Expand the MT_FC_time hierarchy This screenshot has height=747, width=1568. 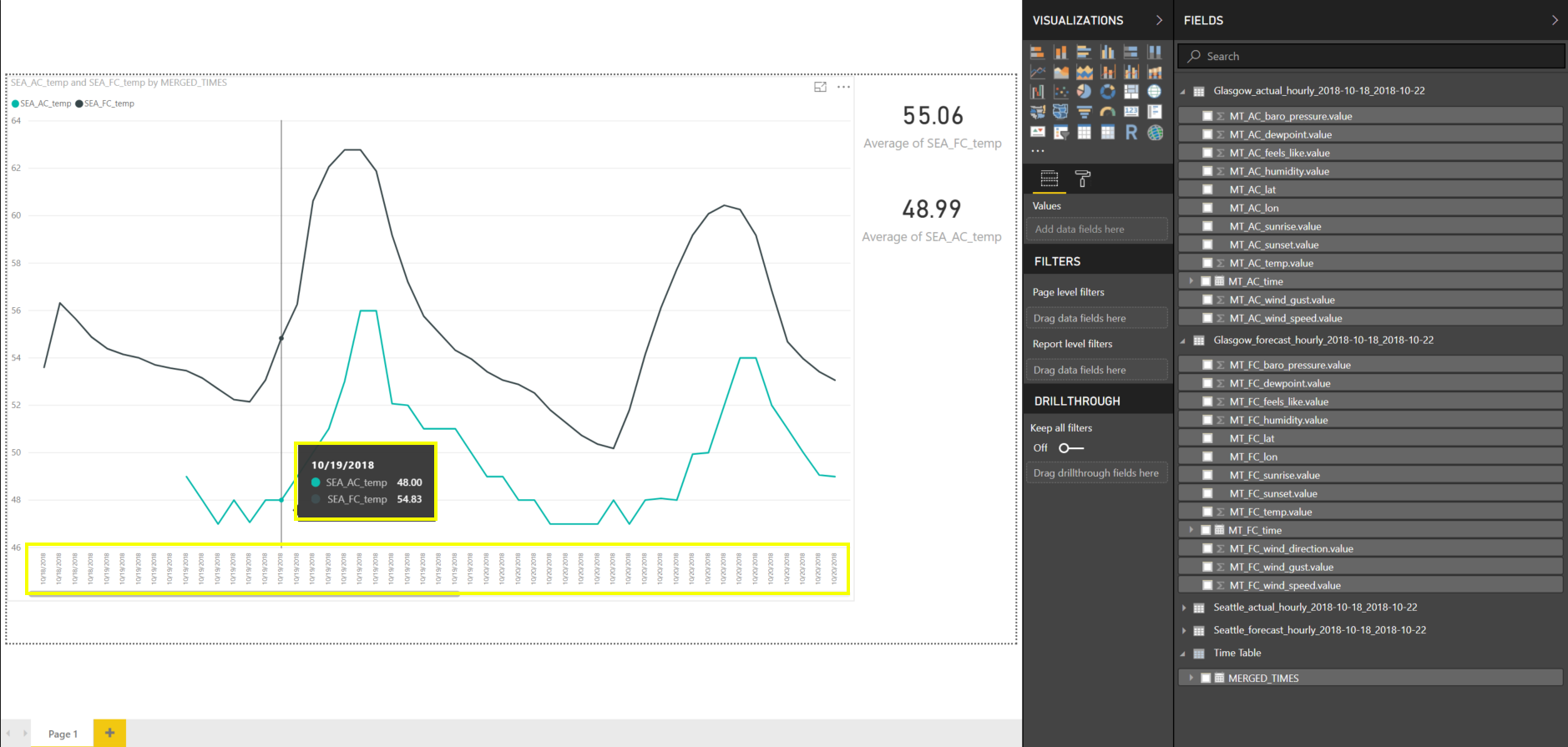pos(1191,530)
